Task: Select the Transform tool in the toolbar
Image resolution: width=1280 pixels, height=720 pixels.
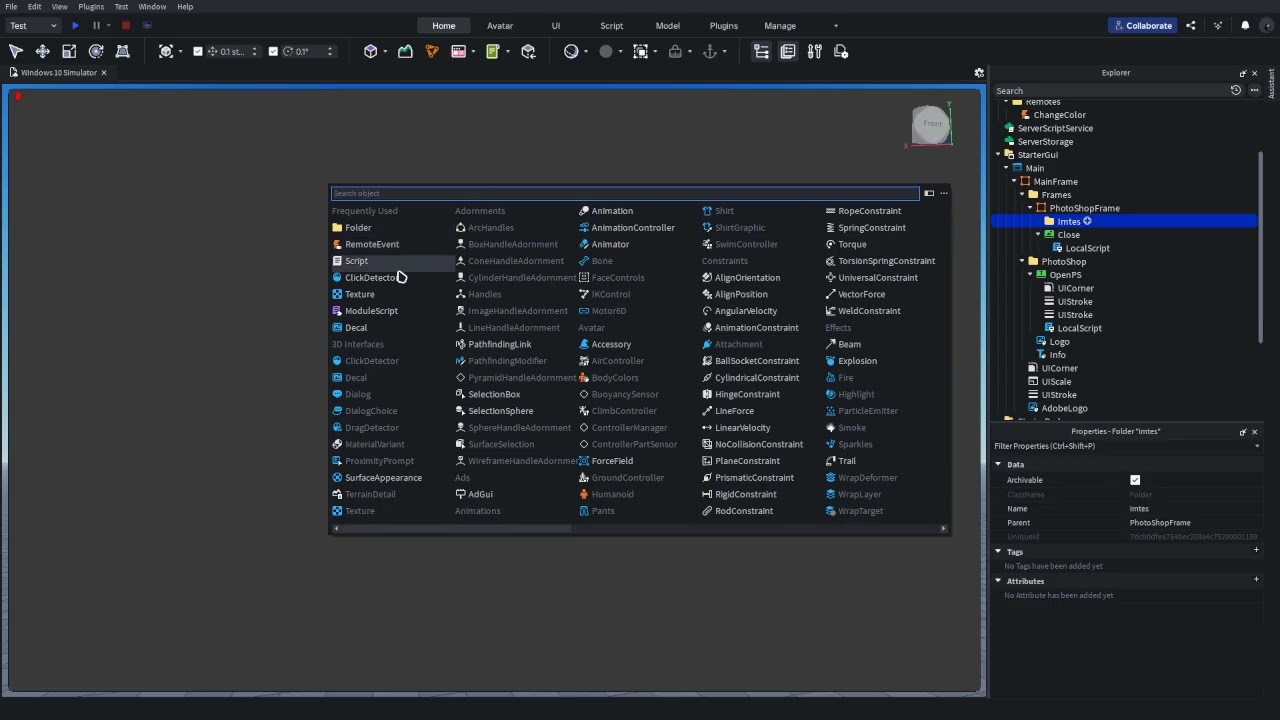Action: (123, 51)
